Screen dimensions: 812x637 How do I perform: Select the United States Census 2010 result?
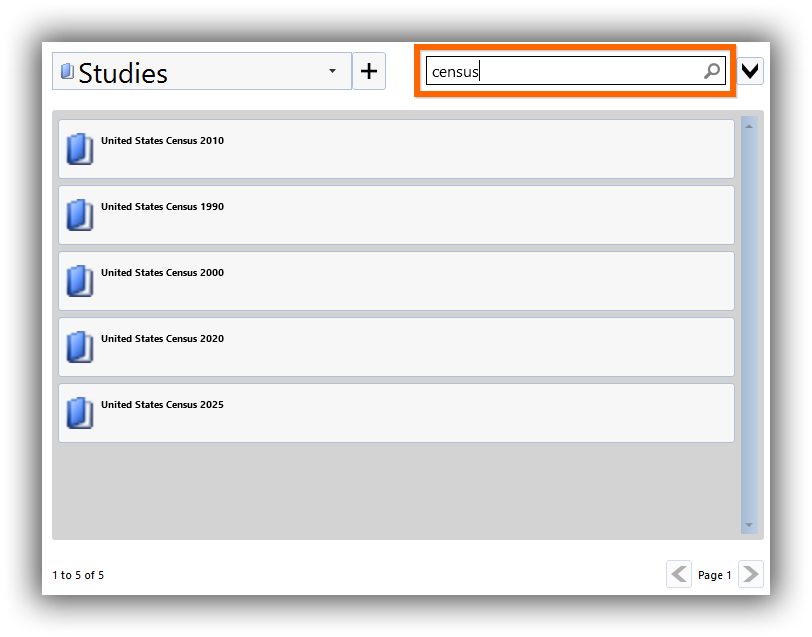tap(396, 149)
